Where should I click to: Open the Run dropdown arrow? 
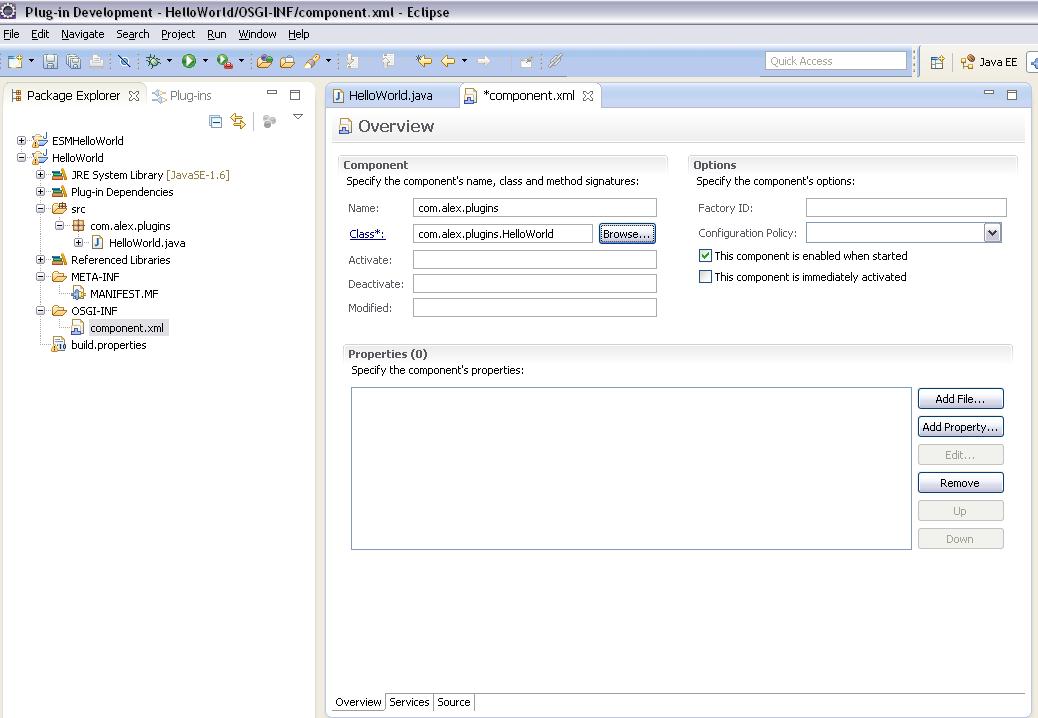[x=205, y=61]
